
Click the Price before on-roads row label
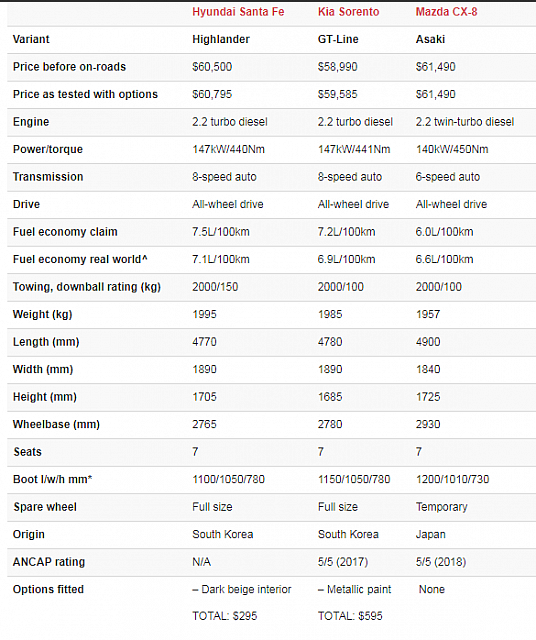(x=69, y=67)
